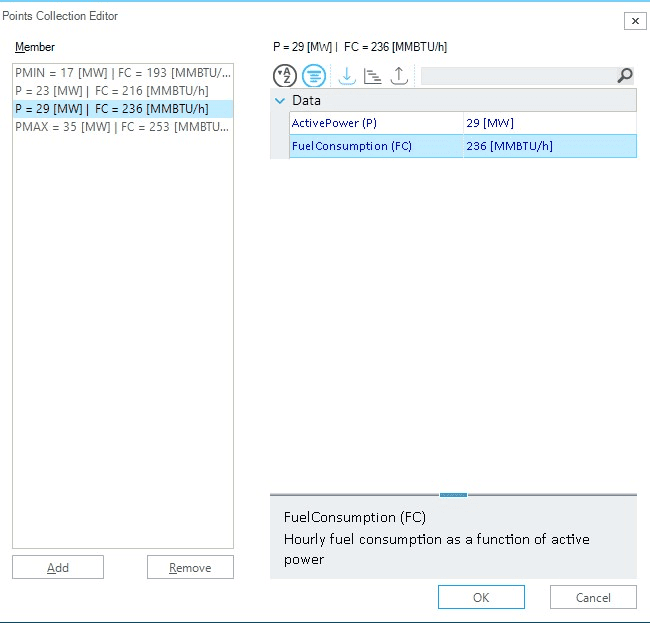Click the import download arrow icon

347,76
